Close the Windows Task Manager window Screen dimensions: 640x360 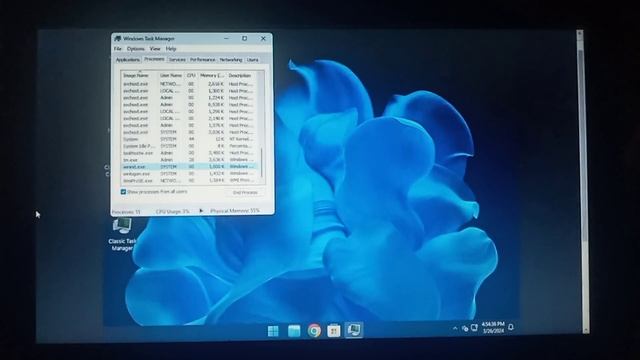click(263, 38)
